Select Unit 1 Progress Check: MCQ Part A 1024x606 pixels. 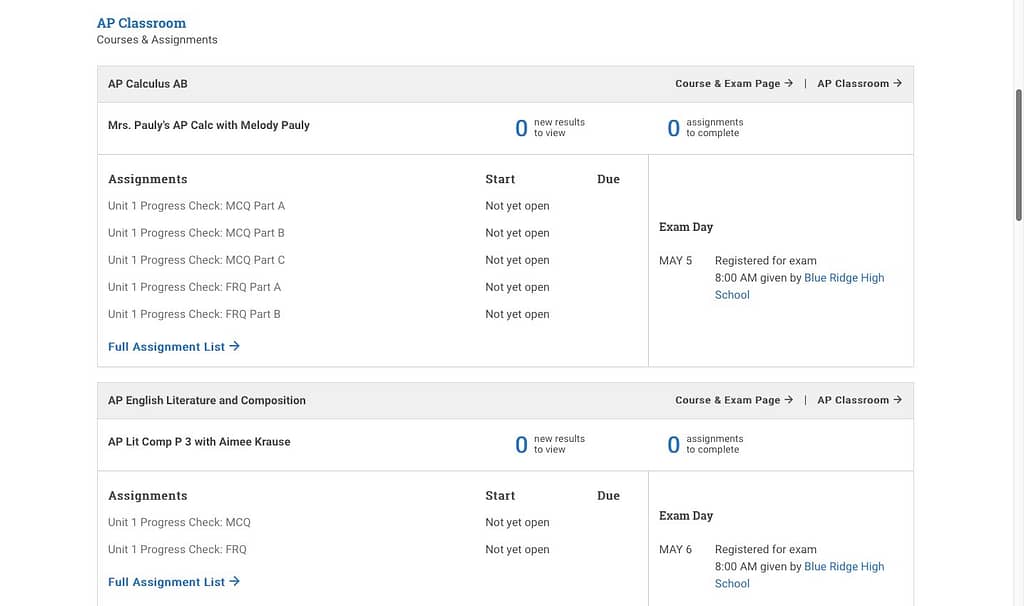click(x=197, y=206)
